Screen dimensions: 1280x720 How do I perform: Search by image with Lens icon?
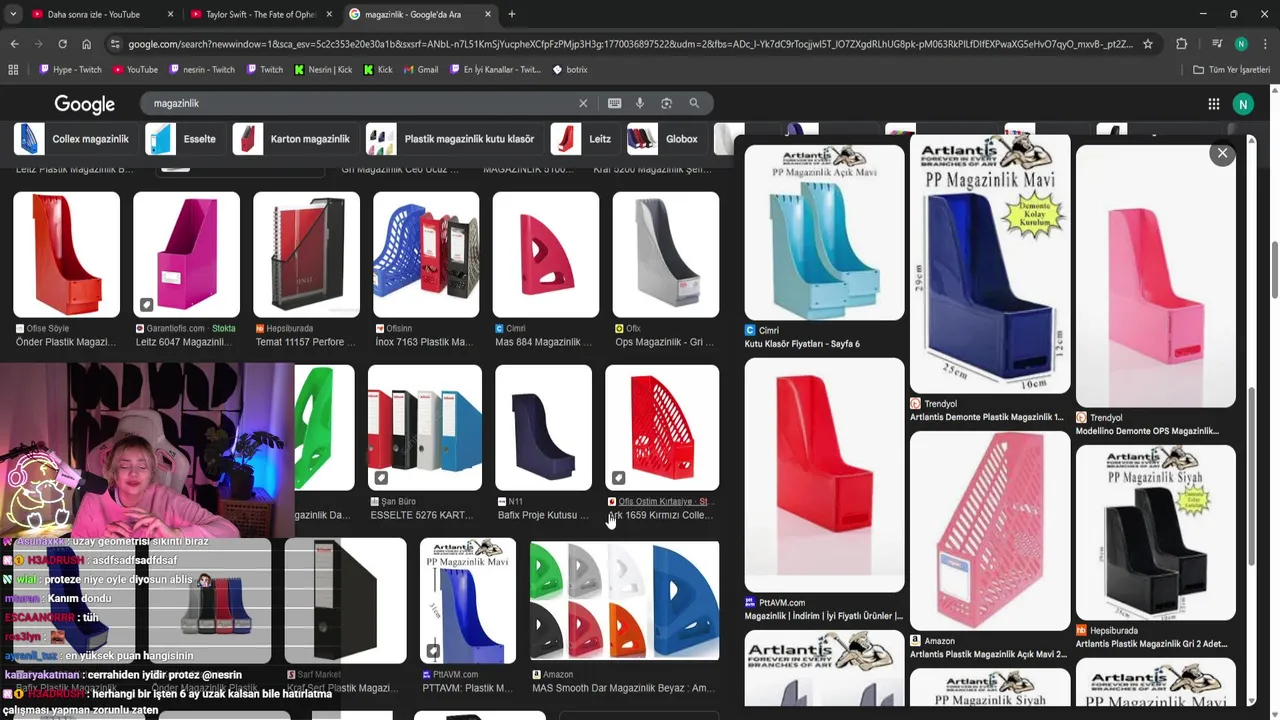[666, 103]
